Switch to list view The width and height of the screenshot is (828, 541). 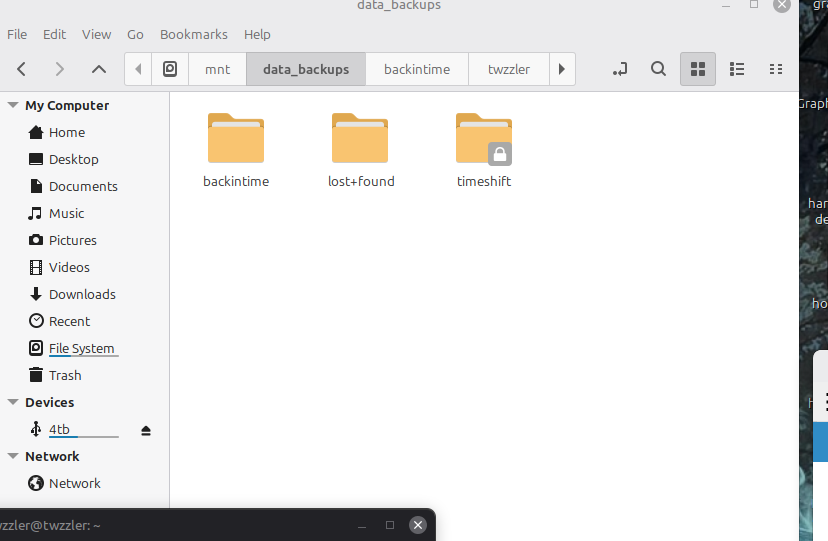[737, 69]
